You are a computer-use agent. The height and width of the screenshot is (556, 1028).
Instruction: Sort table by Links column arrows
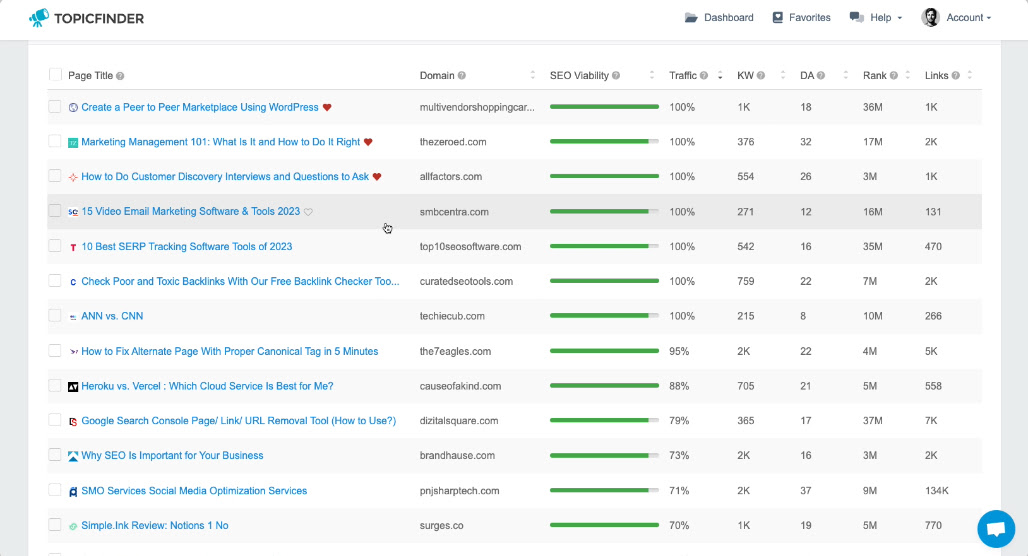point(970,75)
